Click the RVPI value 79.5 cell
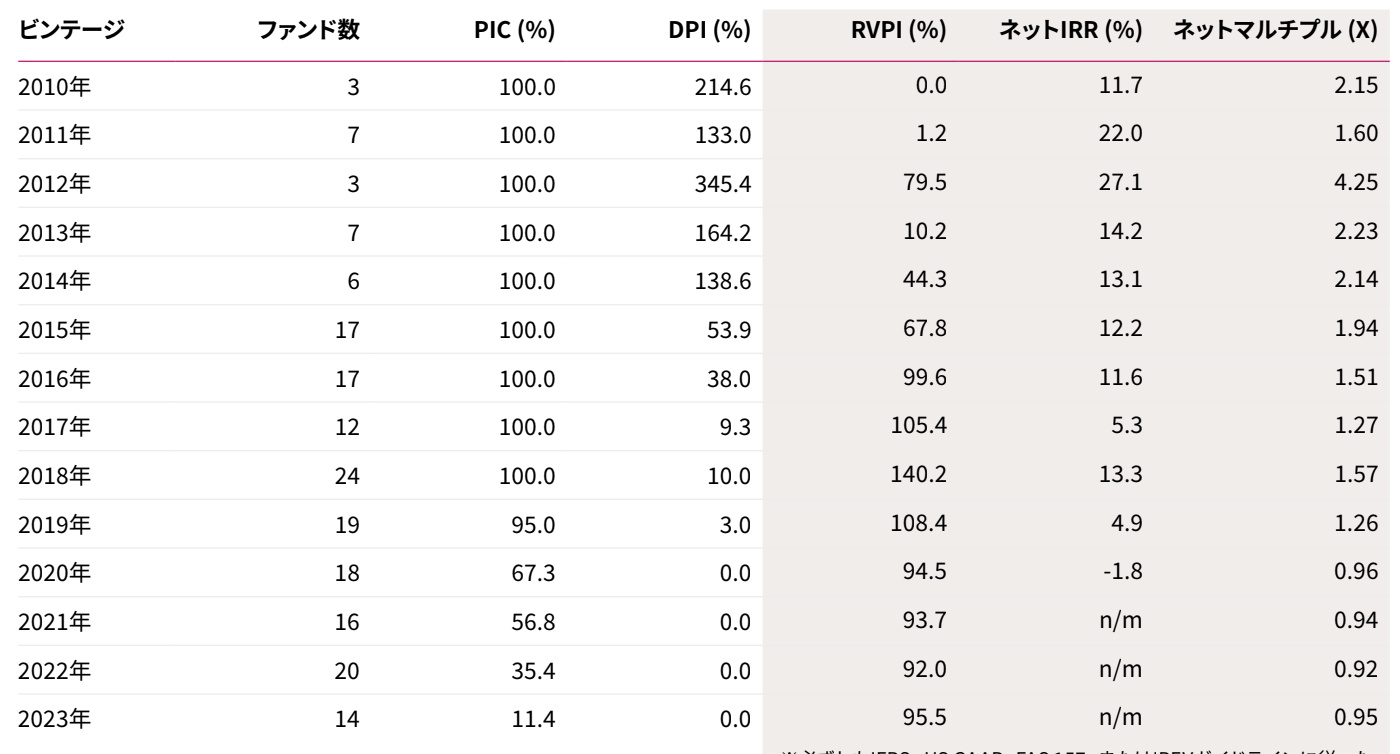Image resolution: width=1400 pixels, height=754 pixels. pos(925,184)
